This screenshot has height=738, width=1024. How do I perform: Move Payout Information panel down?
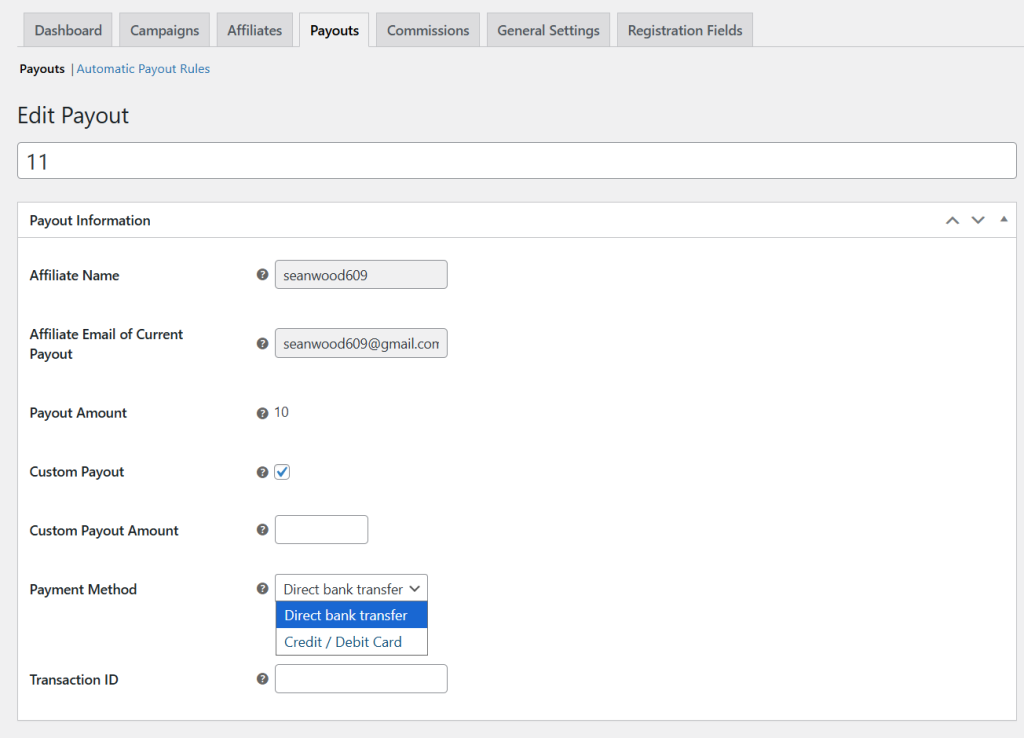click(x=978, y=220)
